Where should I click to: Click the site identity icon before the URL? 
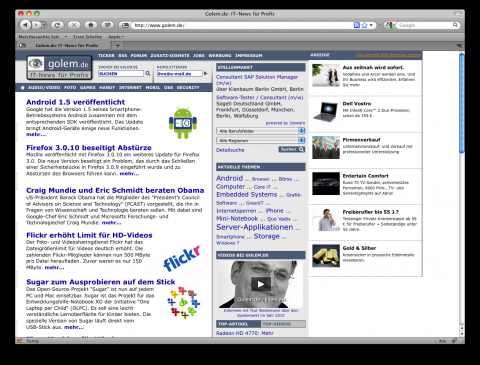coord(124,25)
